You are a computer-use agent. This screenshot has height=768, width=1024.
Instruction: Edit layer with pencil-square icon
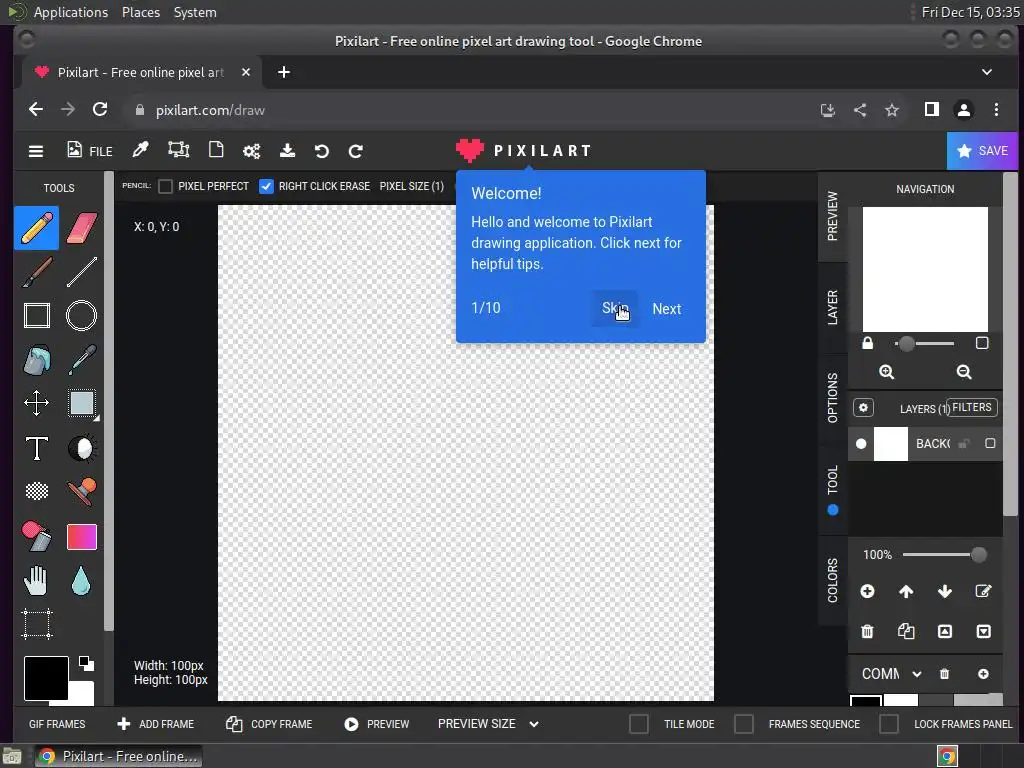pos(983,591)
